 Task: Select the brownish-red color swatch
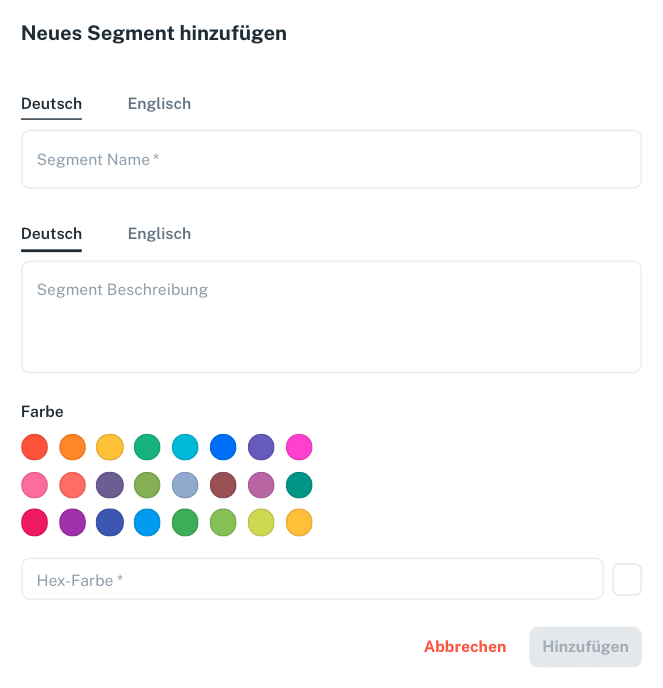click(223, 485)
